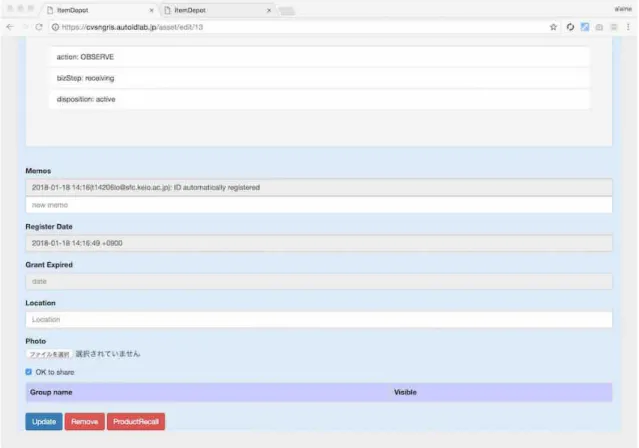Open the Chrome three-dot menu

pyautogui.click(x=628, y=27)
